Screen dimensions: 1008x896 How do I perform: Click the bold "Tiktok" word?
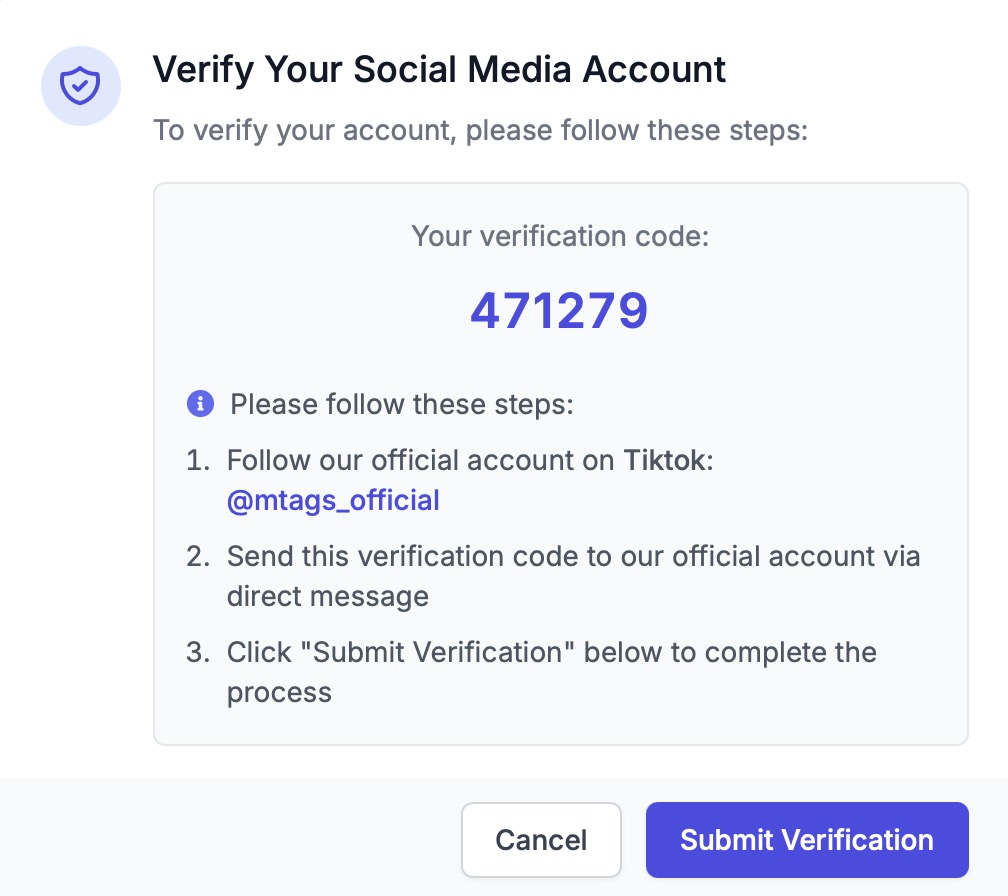click(665, 460)
